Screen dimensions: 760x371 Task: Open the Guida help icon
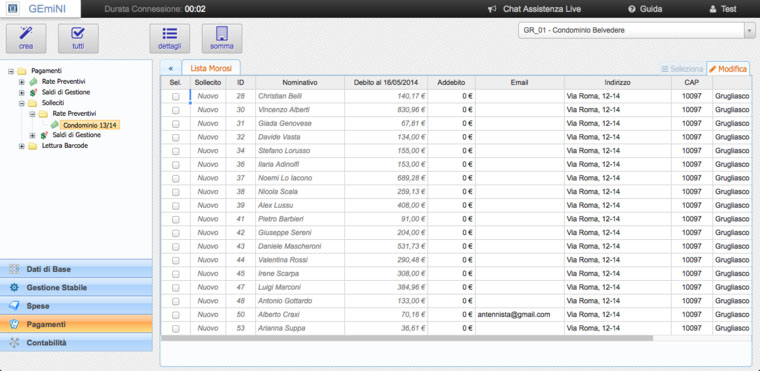pyautogui.click(x=632, y=9)
